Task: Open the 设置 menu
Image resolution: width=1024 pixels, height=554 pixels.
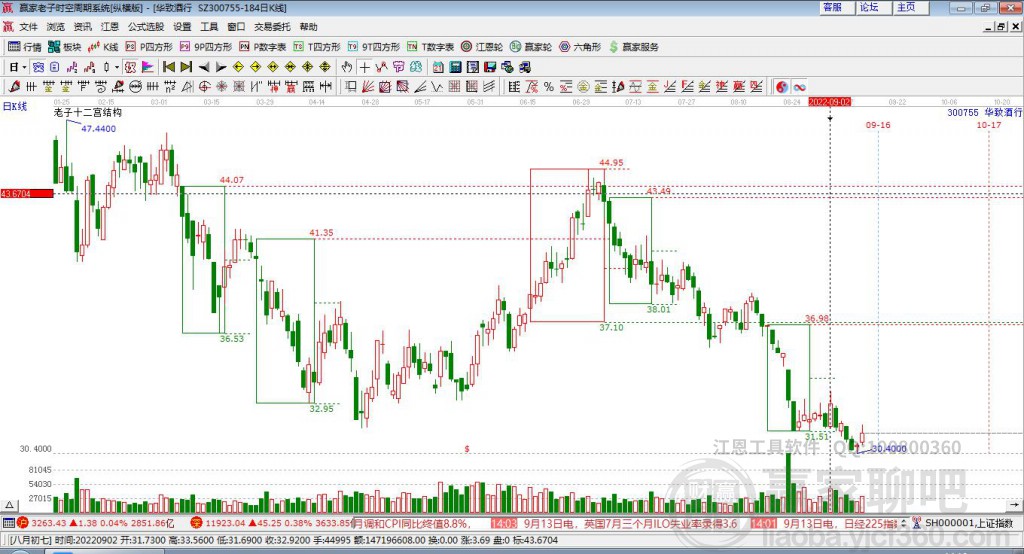Action: (x=182, y=27)
